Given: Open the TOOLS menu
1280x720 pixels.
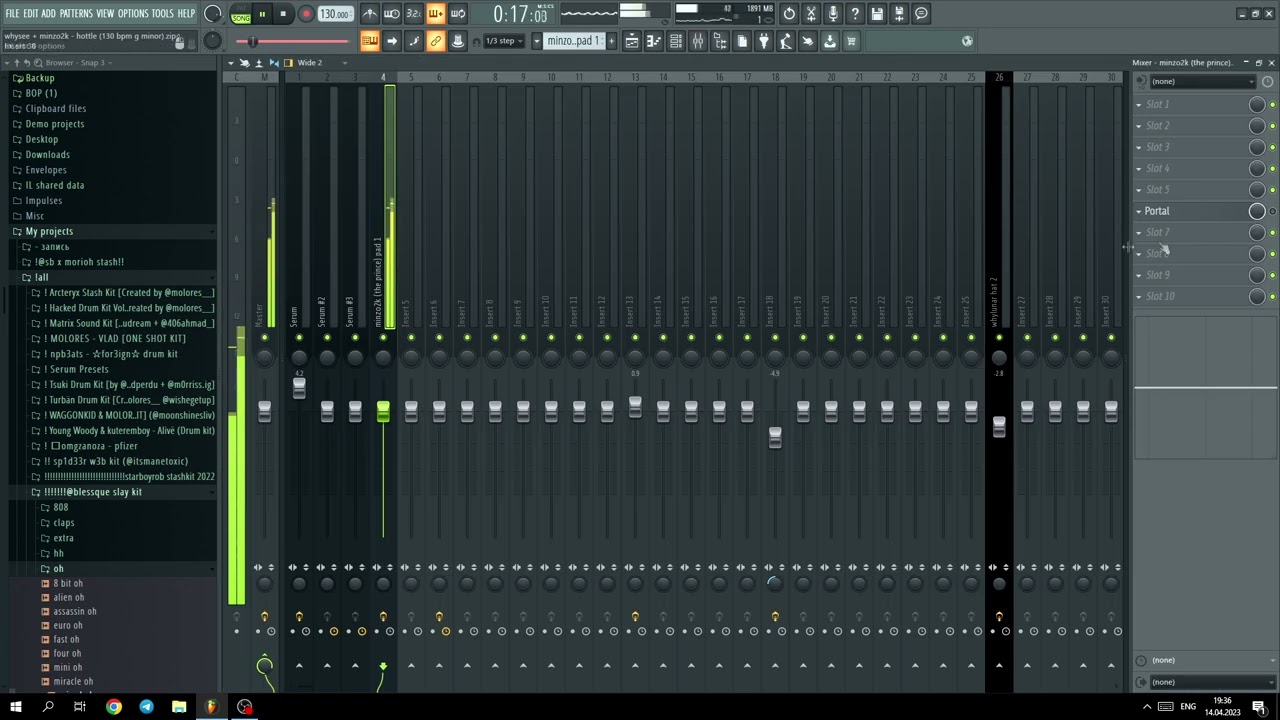Looking at the screenshot, I should coord(163,13).
